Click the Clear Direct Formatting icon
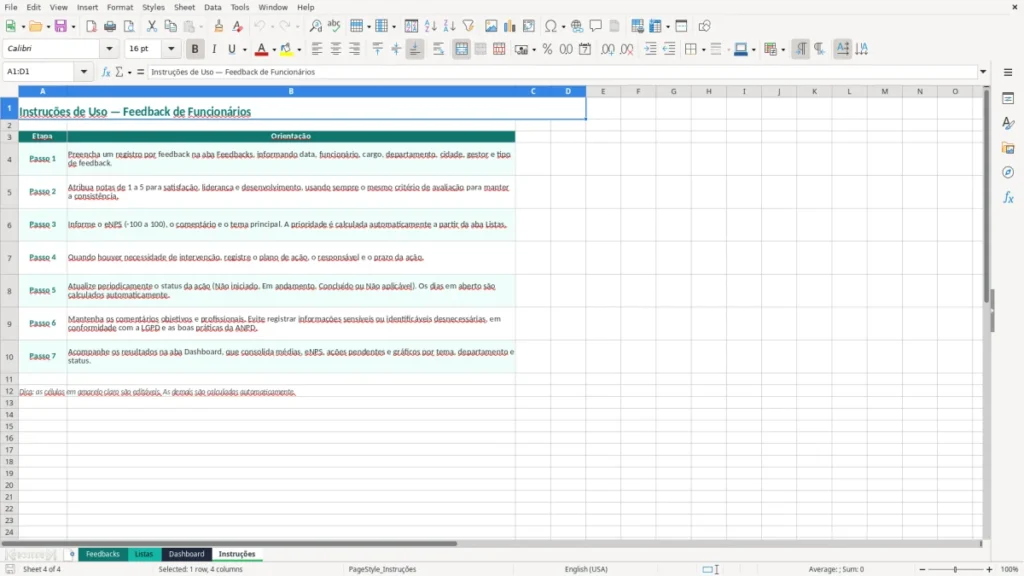The width and height of the screenshot is (1024, 576). click(238, 26)
